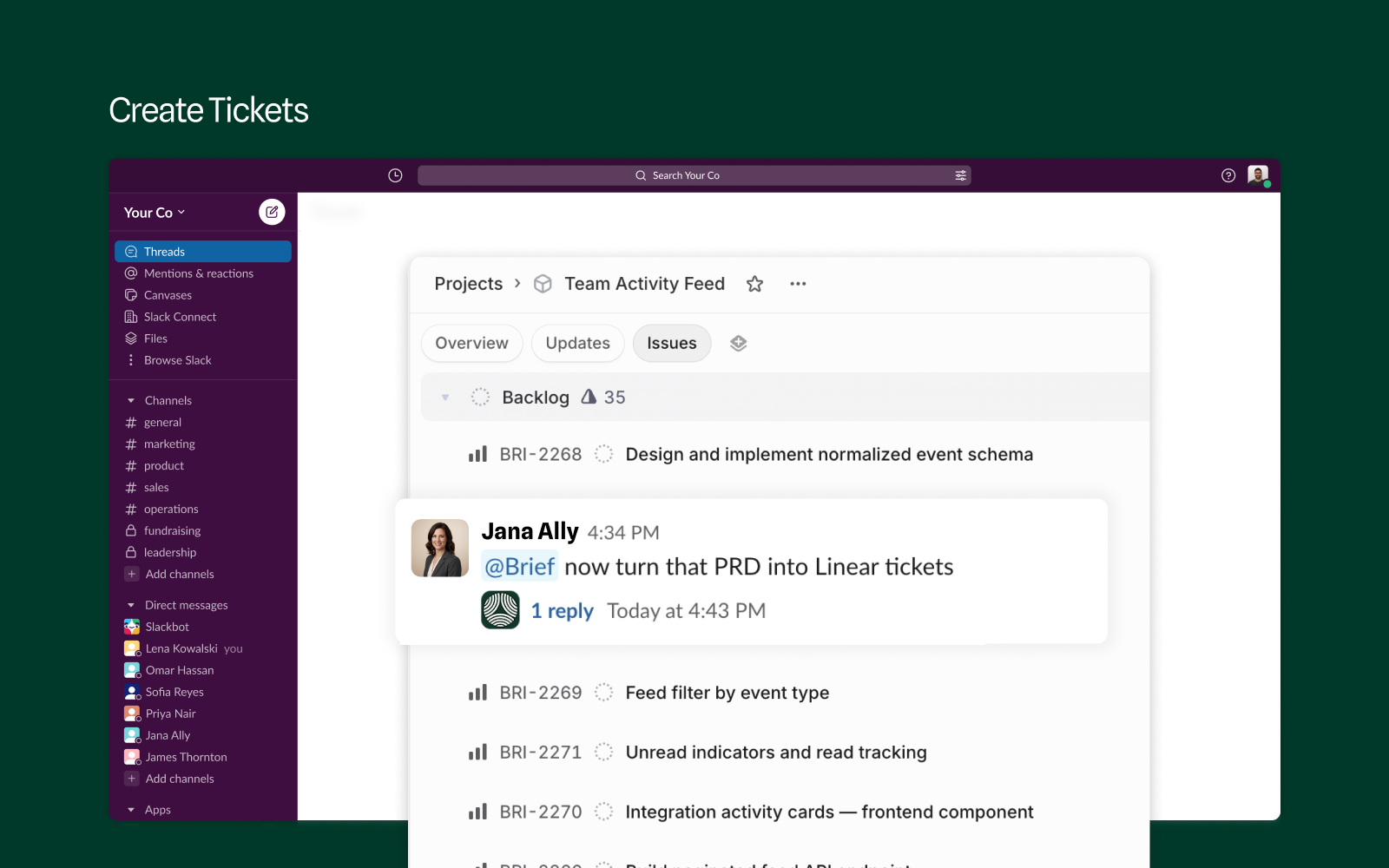
Task: Switch to the Overview tab
Action: [x=472, y=344]
